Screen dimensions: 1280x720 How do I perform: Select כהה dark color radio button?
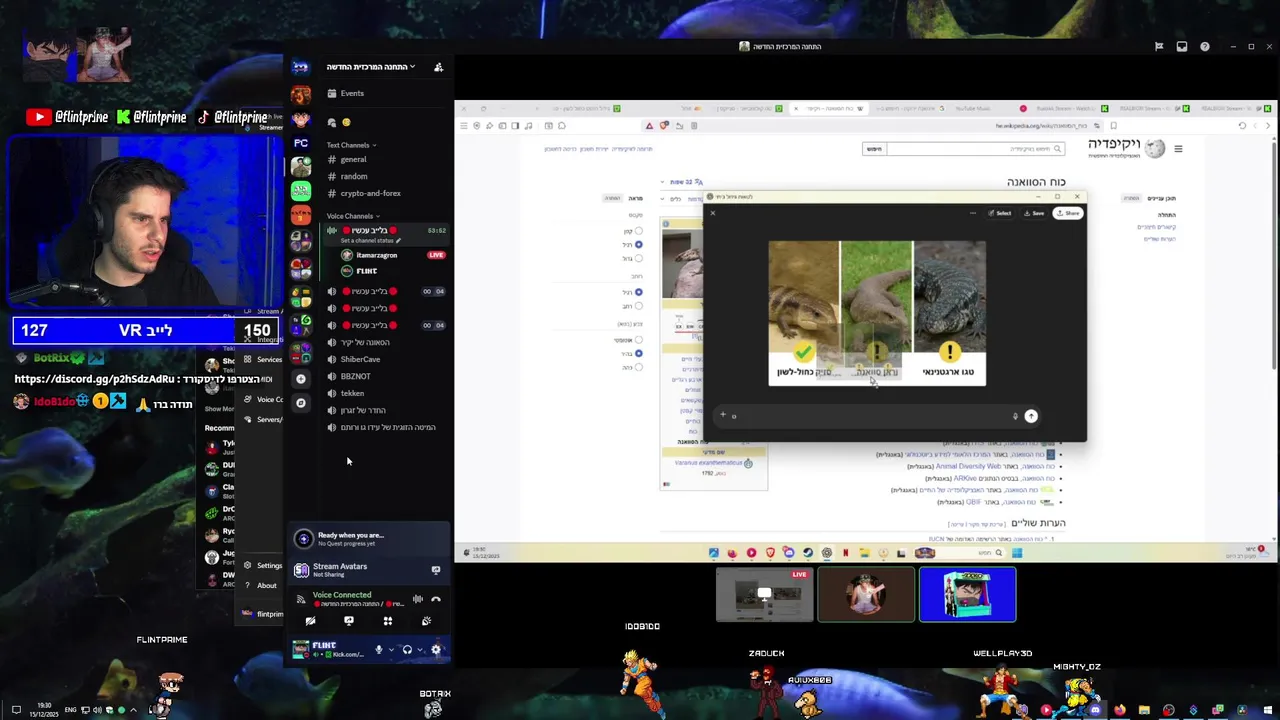[x=638, y=367]
